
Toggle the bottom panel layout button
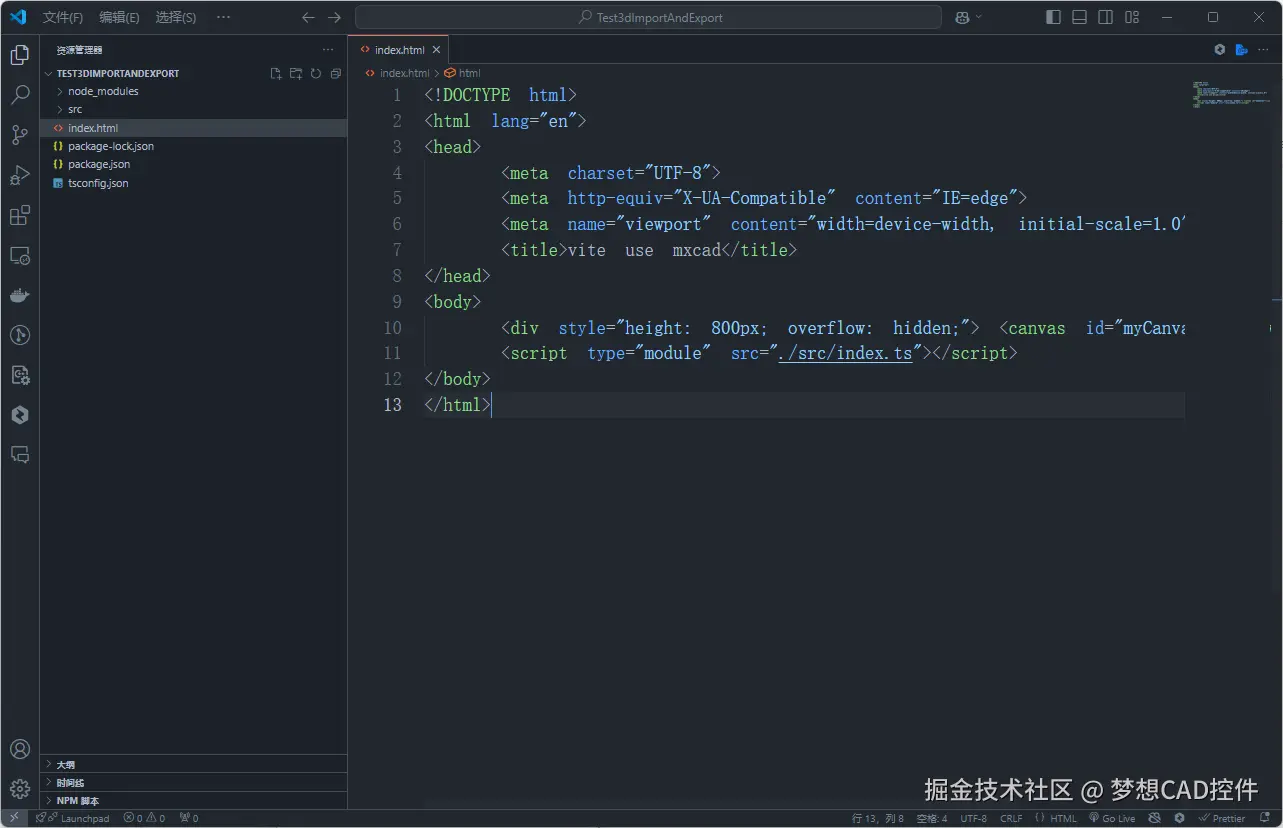pyautogui.click(x=1079, y=17)
